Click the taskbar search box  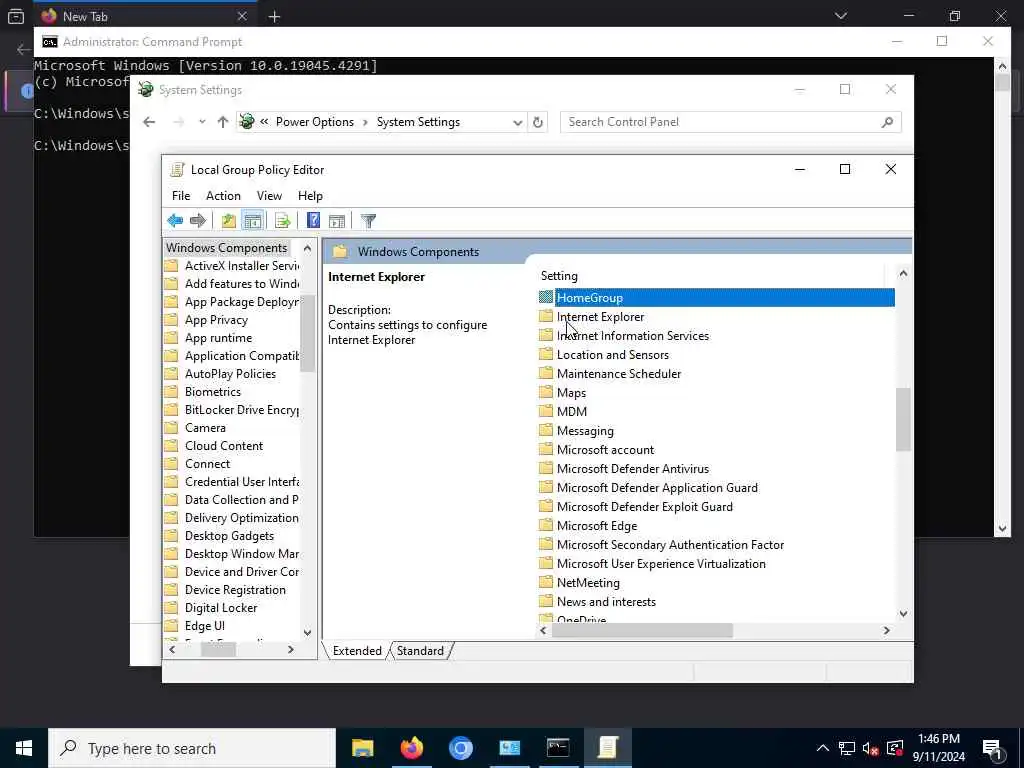tap(192, 748)
